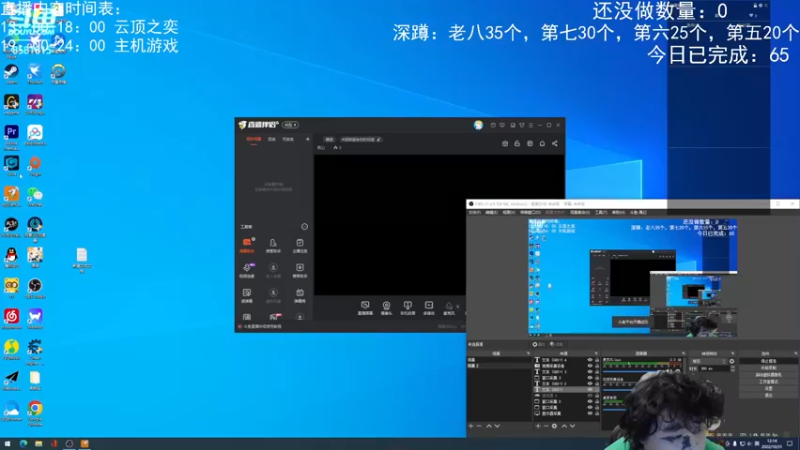800x450 pixels.
Task: Toggle visibility of 文本 (GDI+) 2 source
Action: [x=590, y=383]
